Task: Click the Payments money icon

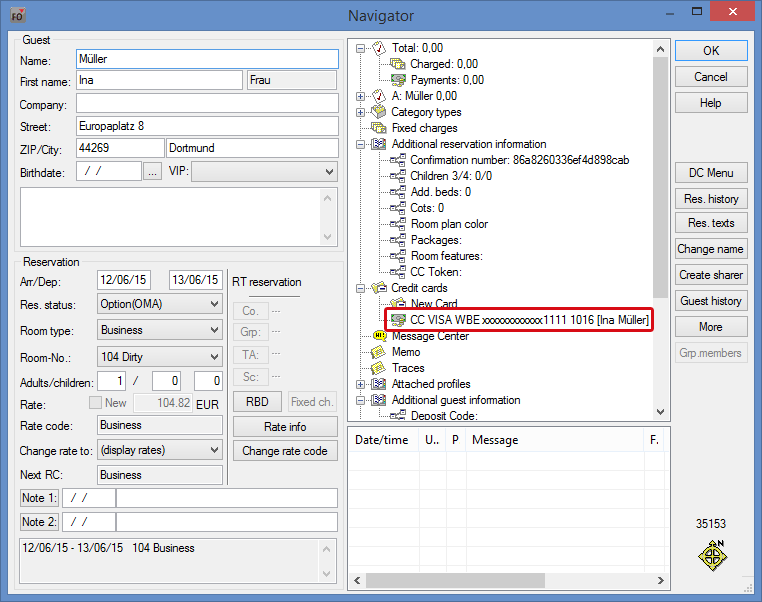Action: tap(398, 80)
